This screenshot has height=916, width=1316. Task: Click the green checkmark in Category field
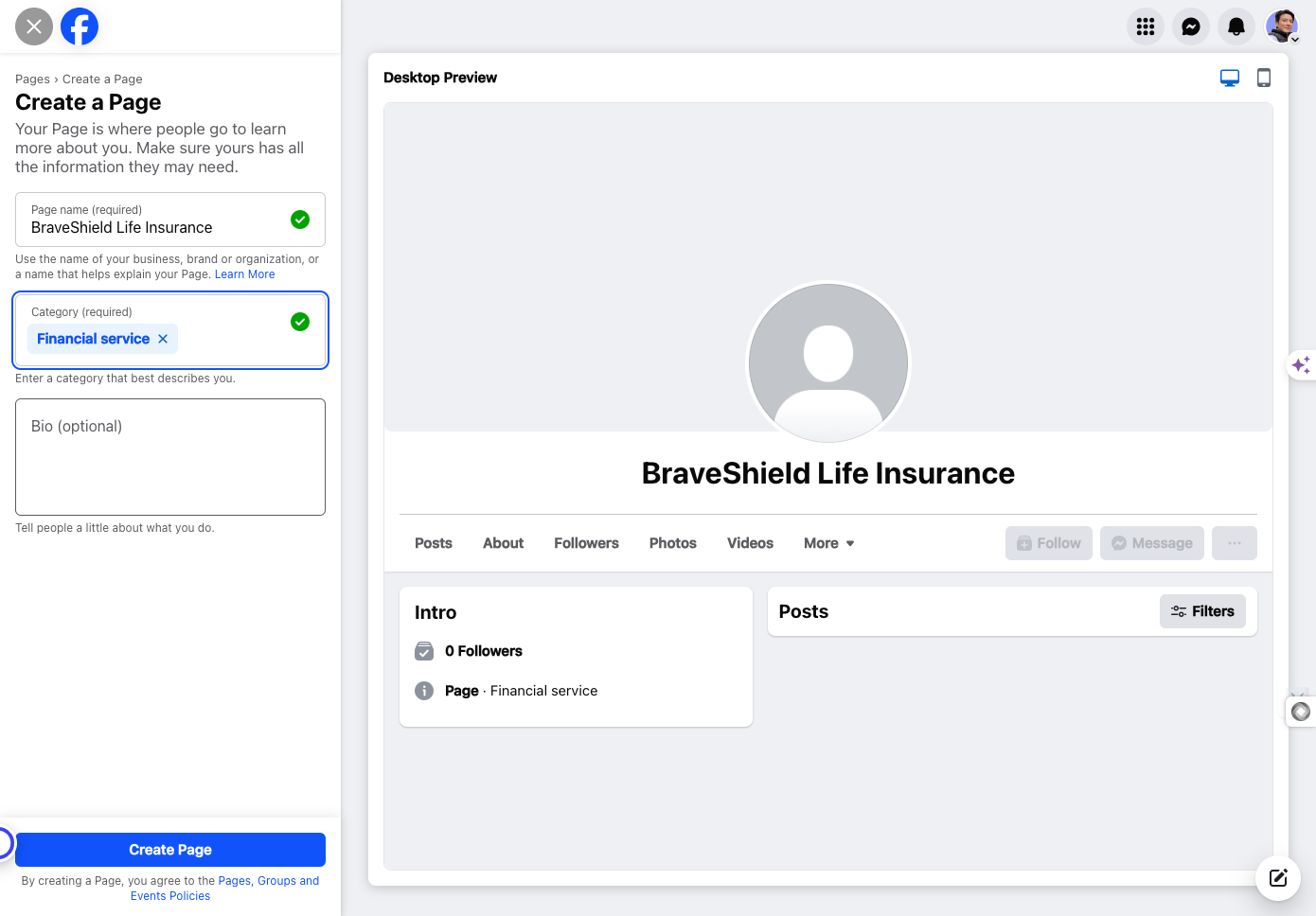[x=300, y=322]
